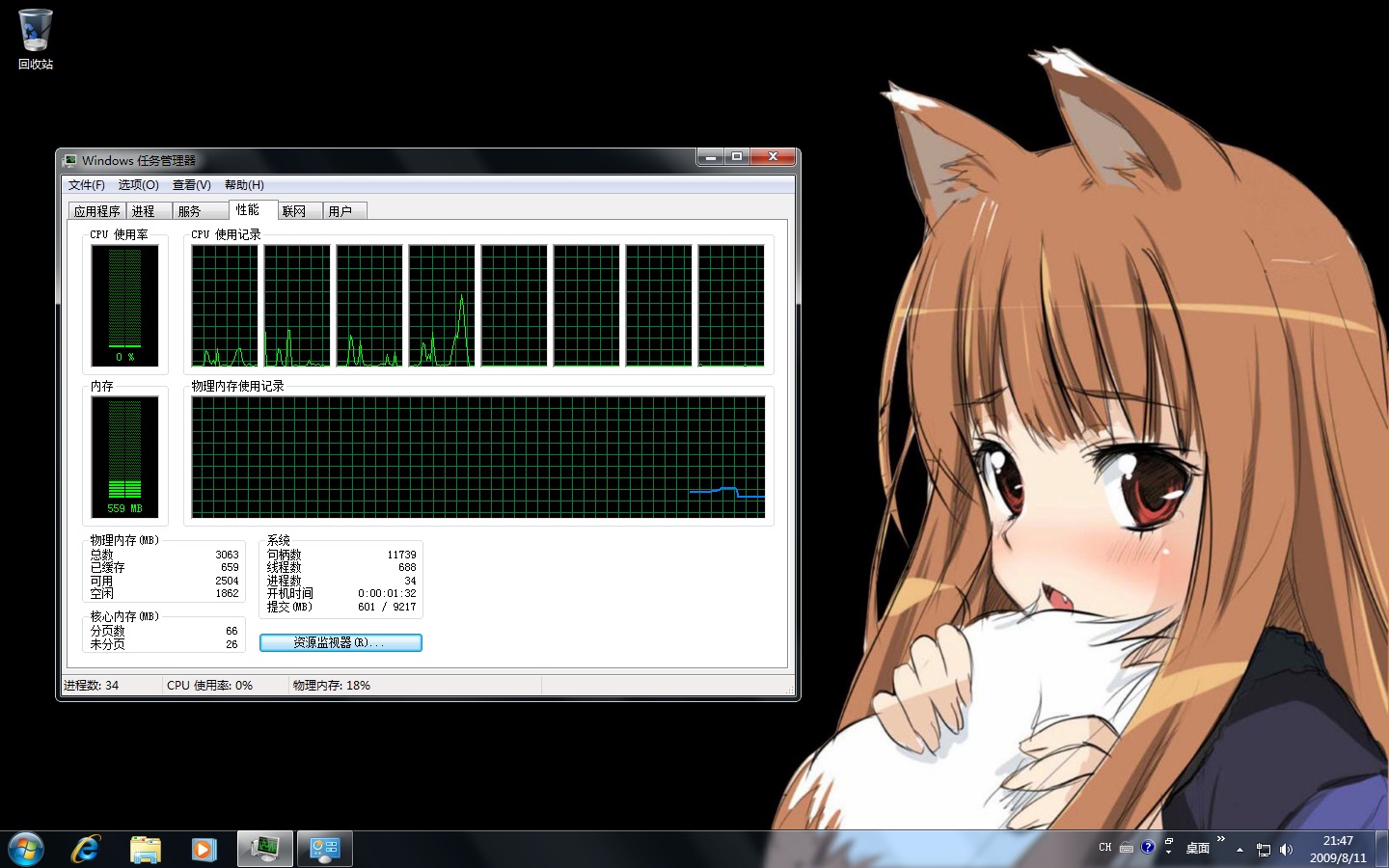Select the 性能 tab

click(x=253, y=209)
